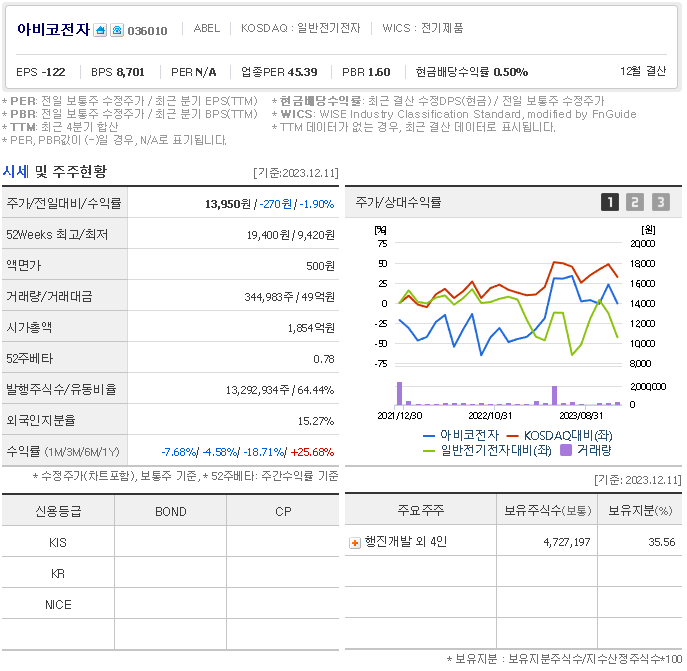Expand the 행진개발 외 4인 shareholder row

coord(355,543)
